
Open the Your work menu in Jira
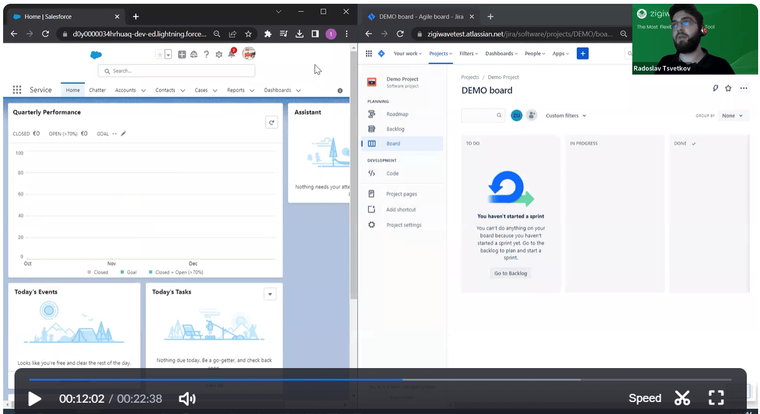407,53
